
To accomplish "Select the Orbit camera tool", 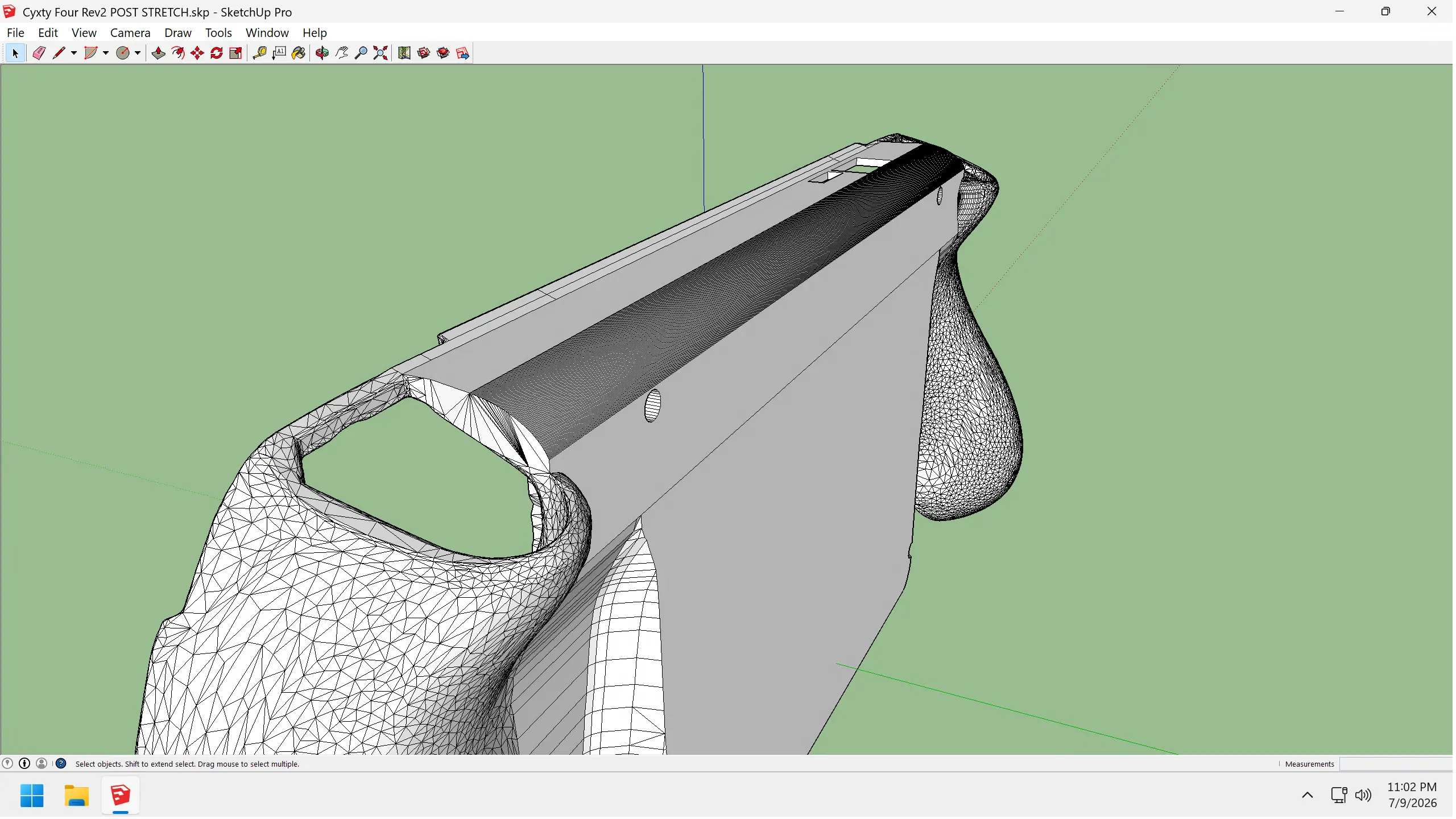I will 322,53.
